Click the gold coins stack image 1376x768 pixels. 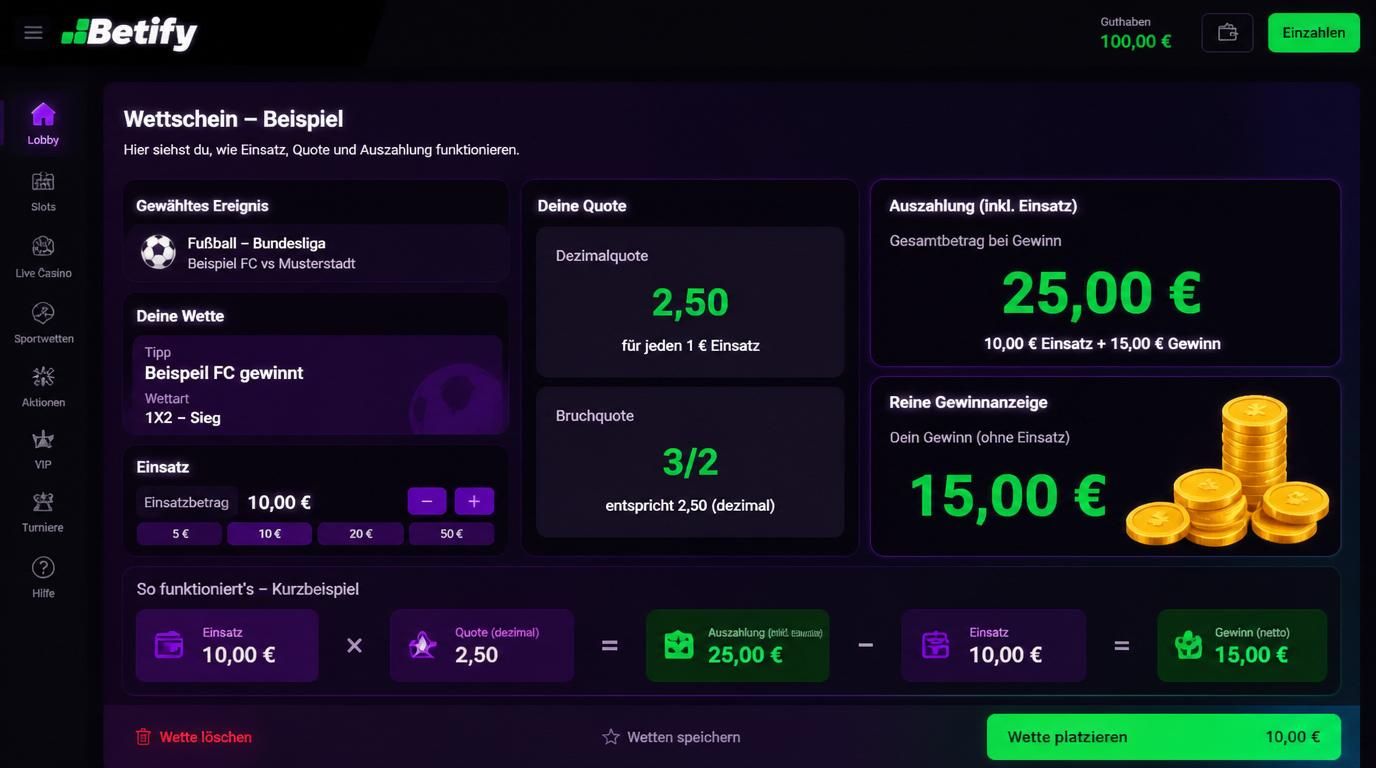click(x=1229, y=470)
